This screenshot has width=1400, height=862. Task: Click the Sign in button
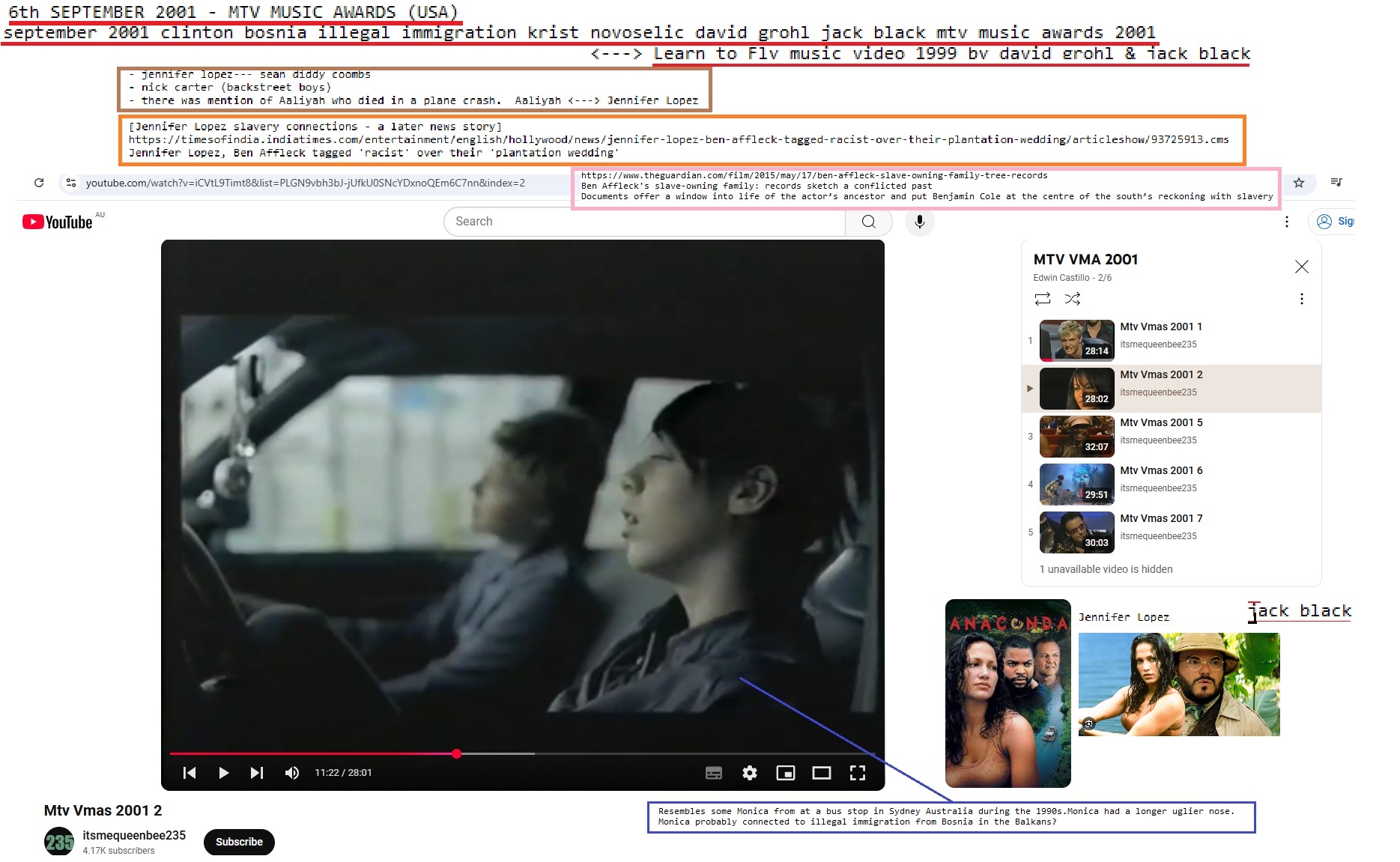(x=1334, y=222)
